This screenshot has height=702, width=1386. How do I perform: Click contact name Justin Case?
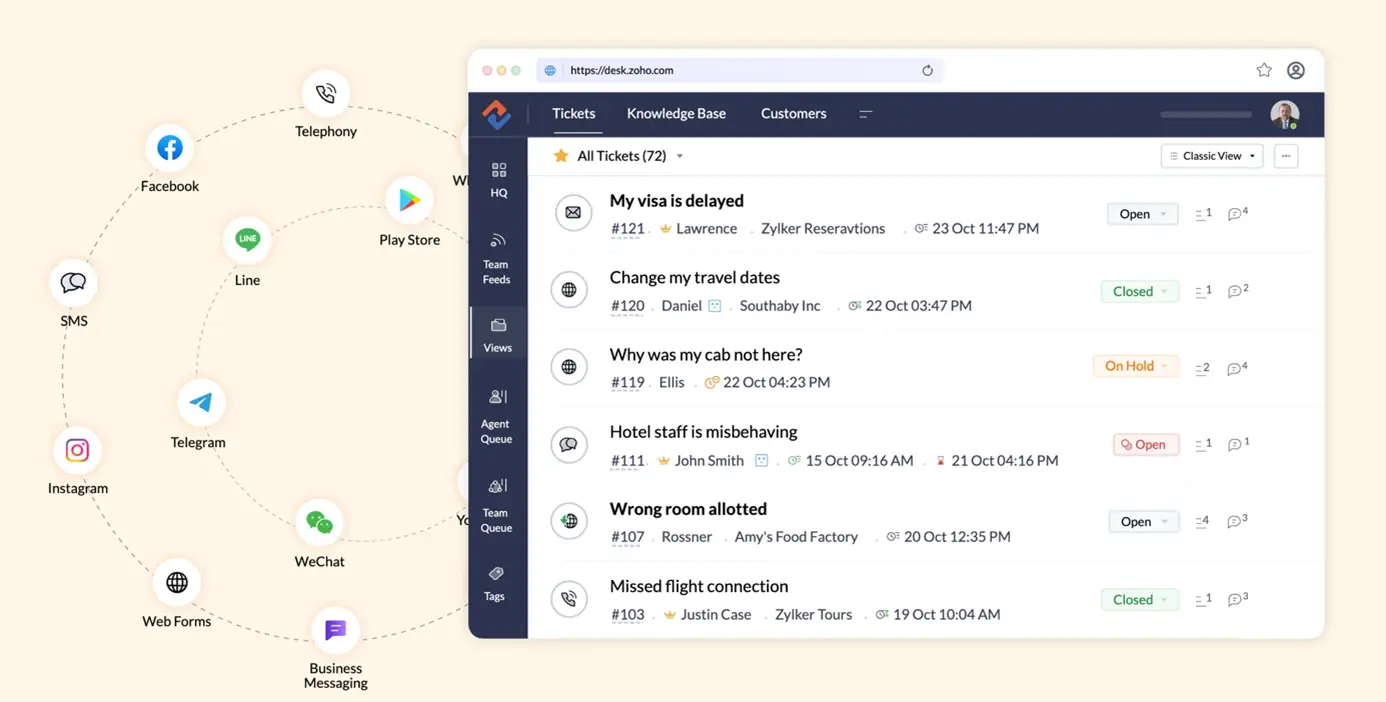coord(716,614)
